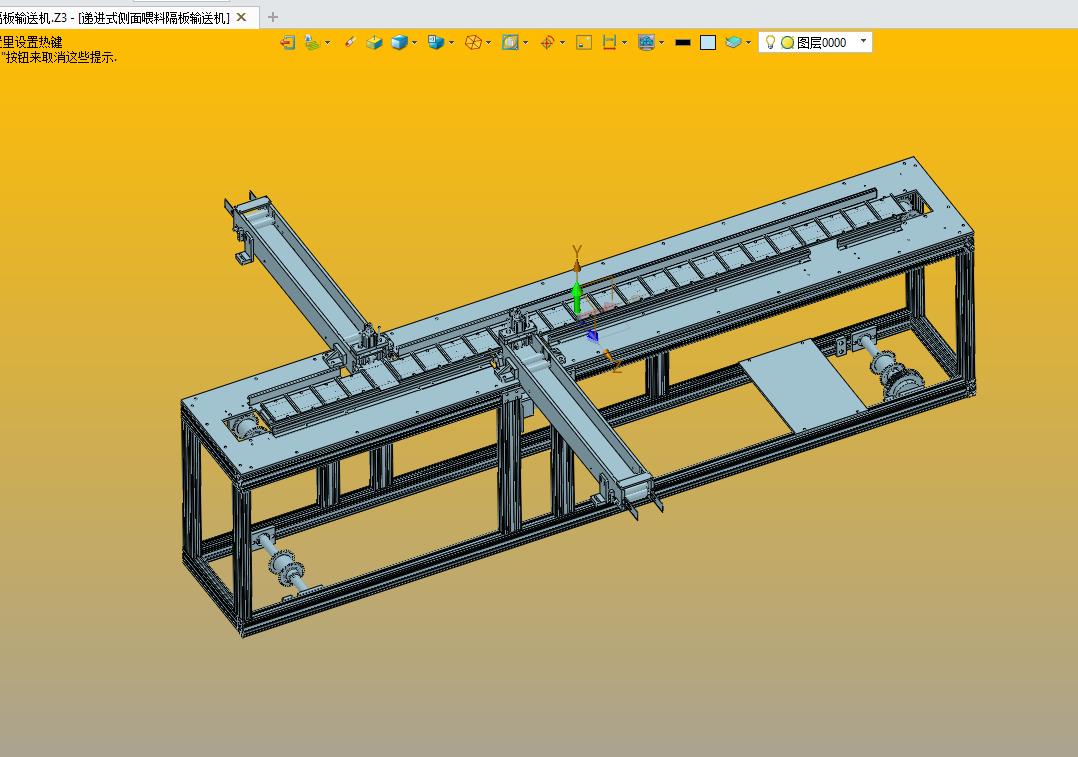Click the black color swatch
The image size is (1078, 757).
click(x=683, y=42)
